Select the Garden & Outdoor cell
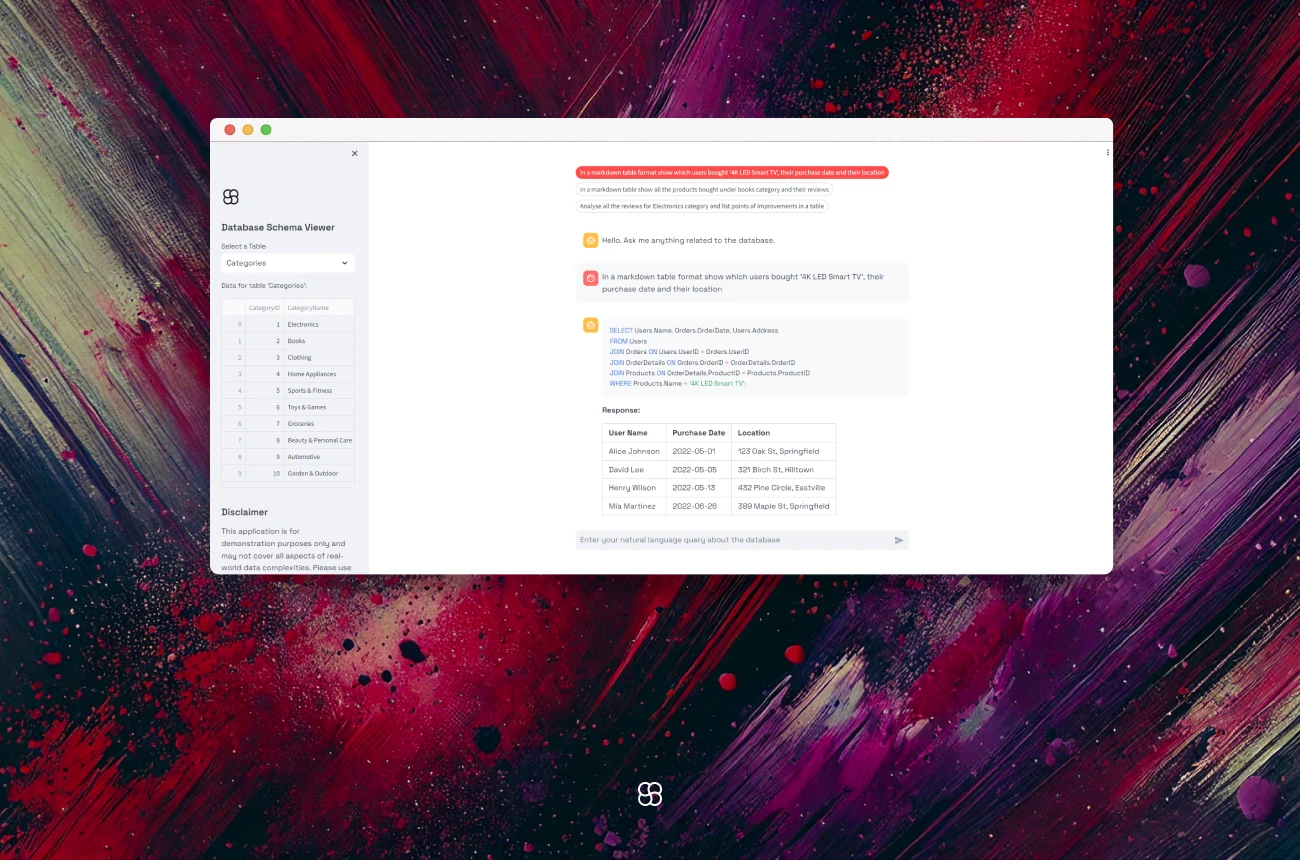This screenshot has height=860, width=1300. [x=319, y=473]
